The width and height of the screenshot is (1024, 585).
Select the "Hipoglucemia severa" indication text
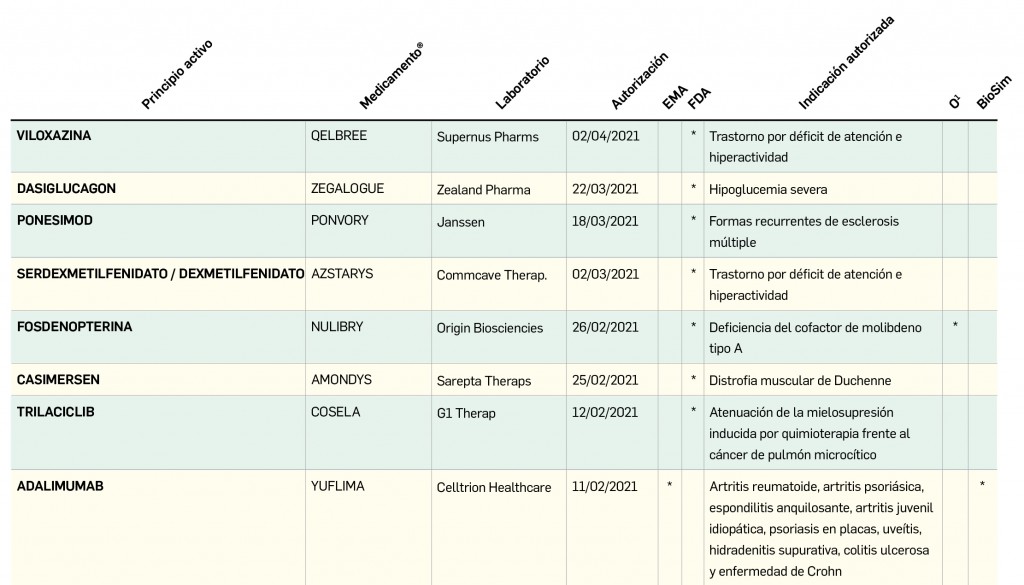(x=767, y=189)
